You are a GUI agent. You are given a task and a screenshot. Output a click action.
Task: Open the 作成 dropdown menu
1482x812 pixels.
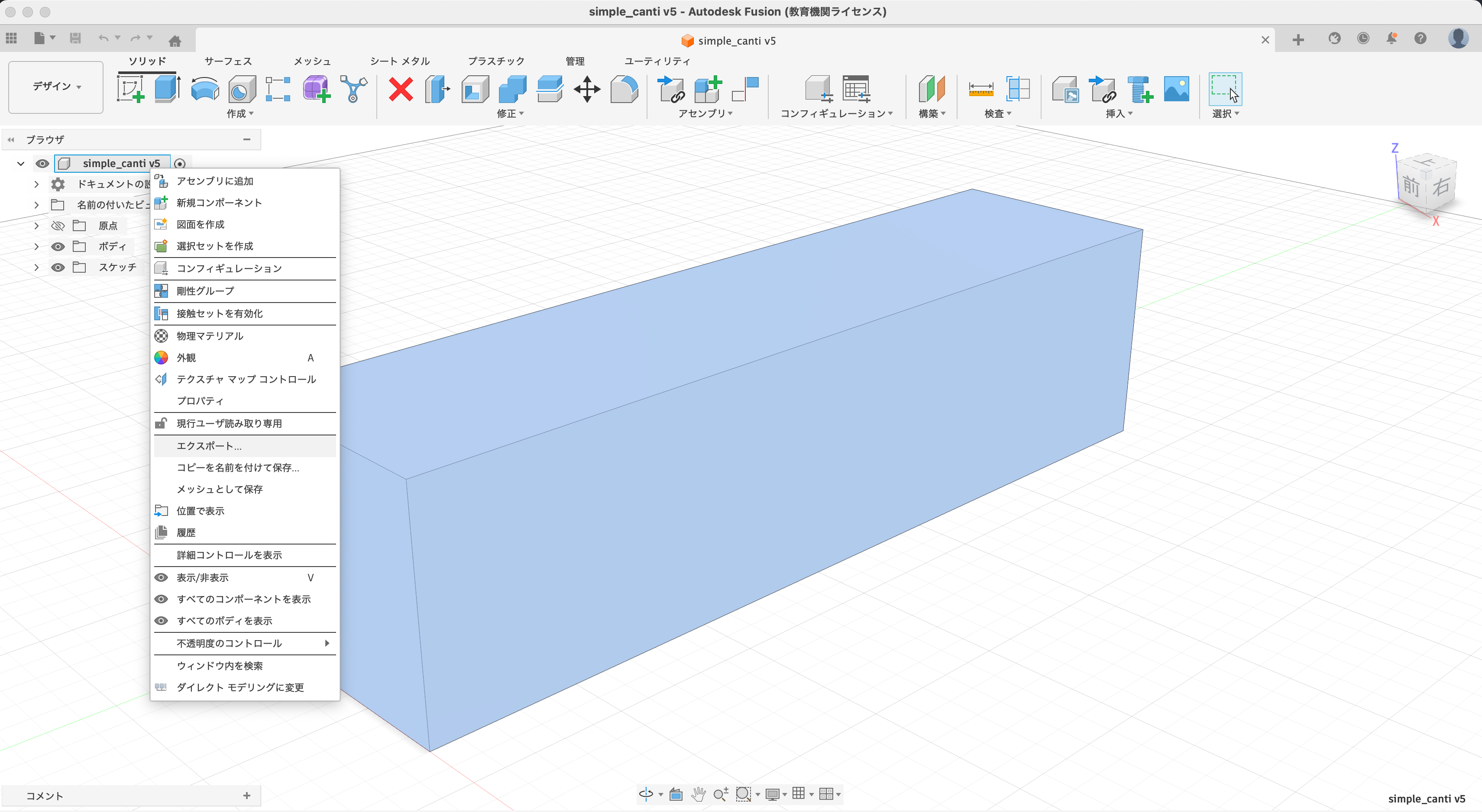(x=240, y=113)
